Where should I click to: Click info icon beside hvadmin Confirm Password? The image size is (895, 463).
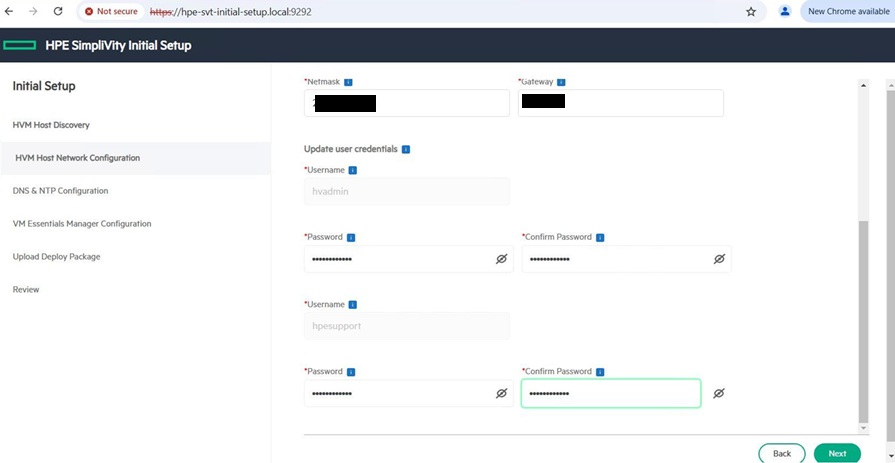[600, 237]
